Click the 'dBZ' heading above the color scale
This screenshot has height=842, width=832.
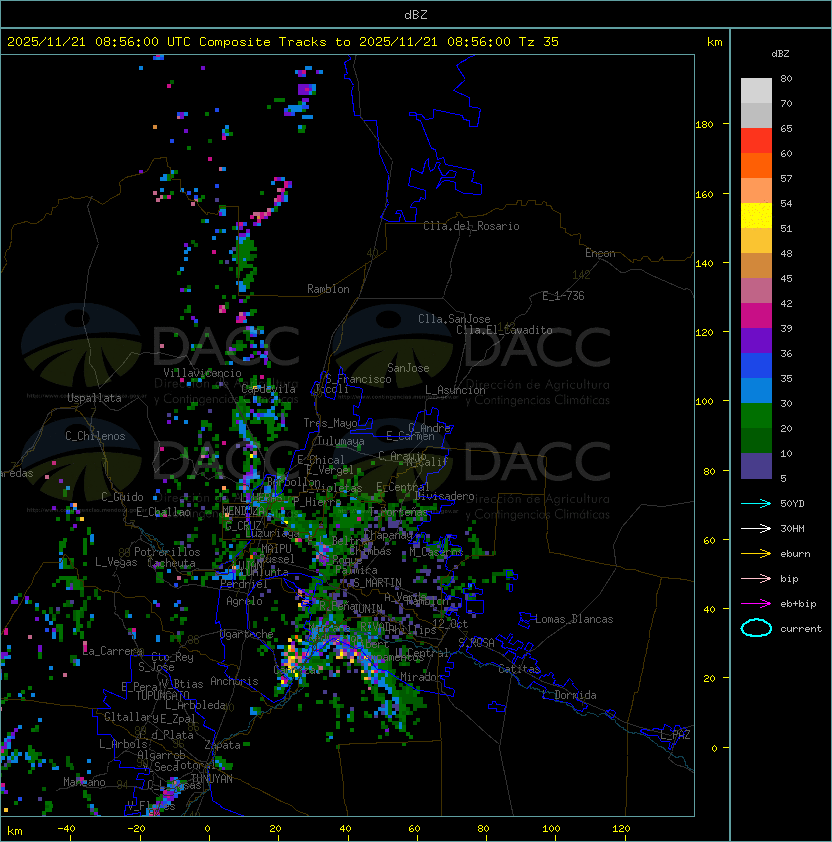click(780, 54)
